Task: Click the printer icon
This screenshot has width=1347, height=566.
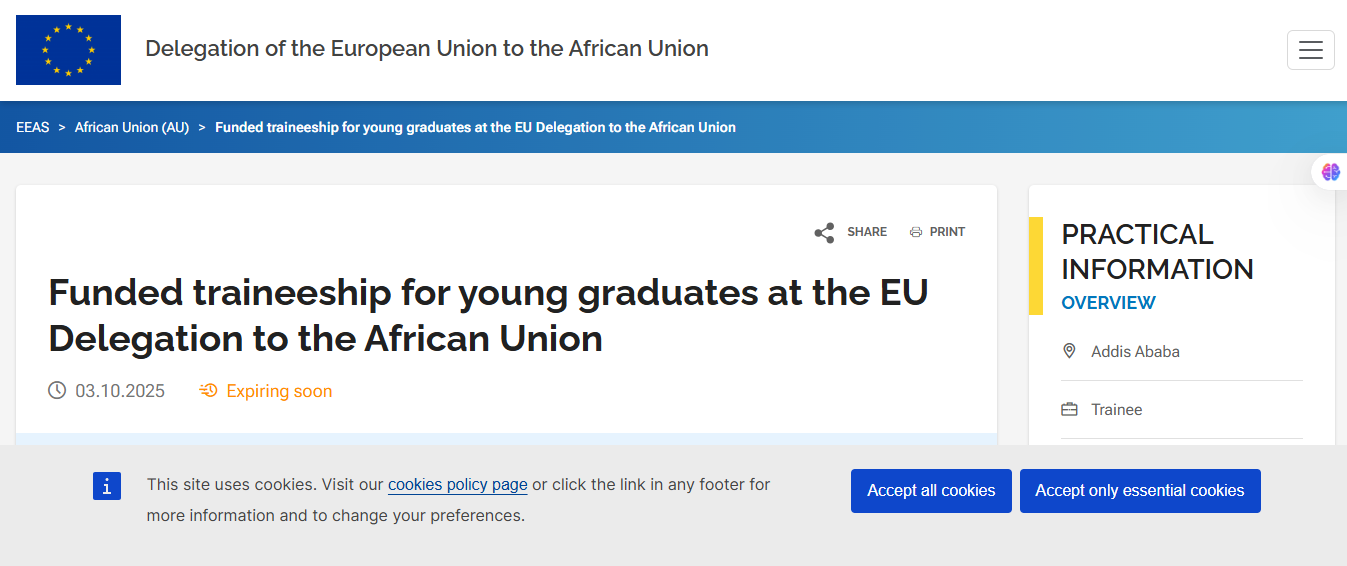Action: (915, 232)
